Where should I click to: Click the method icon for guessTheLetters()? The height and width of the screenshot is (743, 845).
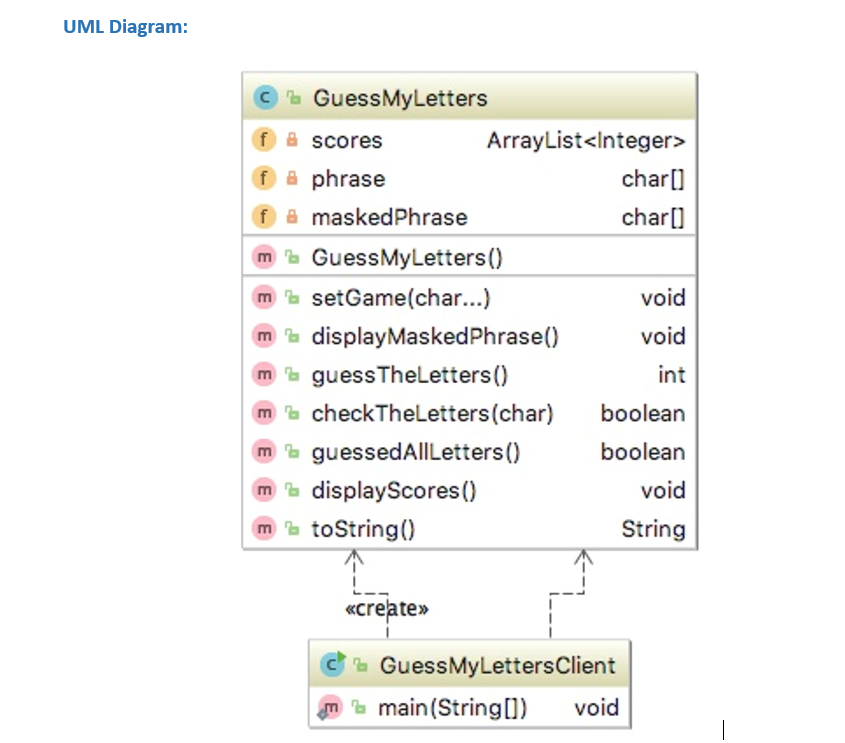(x=265, y=375)
